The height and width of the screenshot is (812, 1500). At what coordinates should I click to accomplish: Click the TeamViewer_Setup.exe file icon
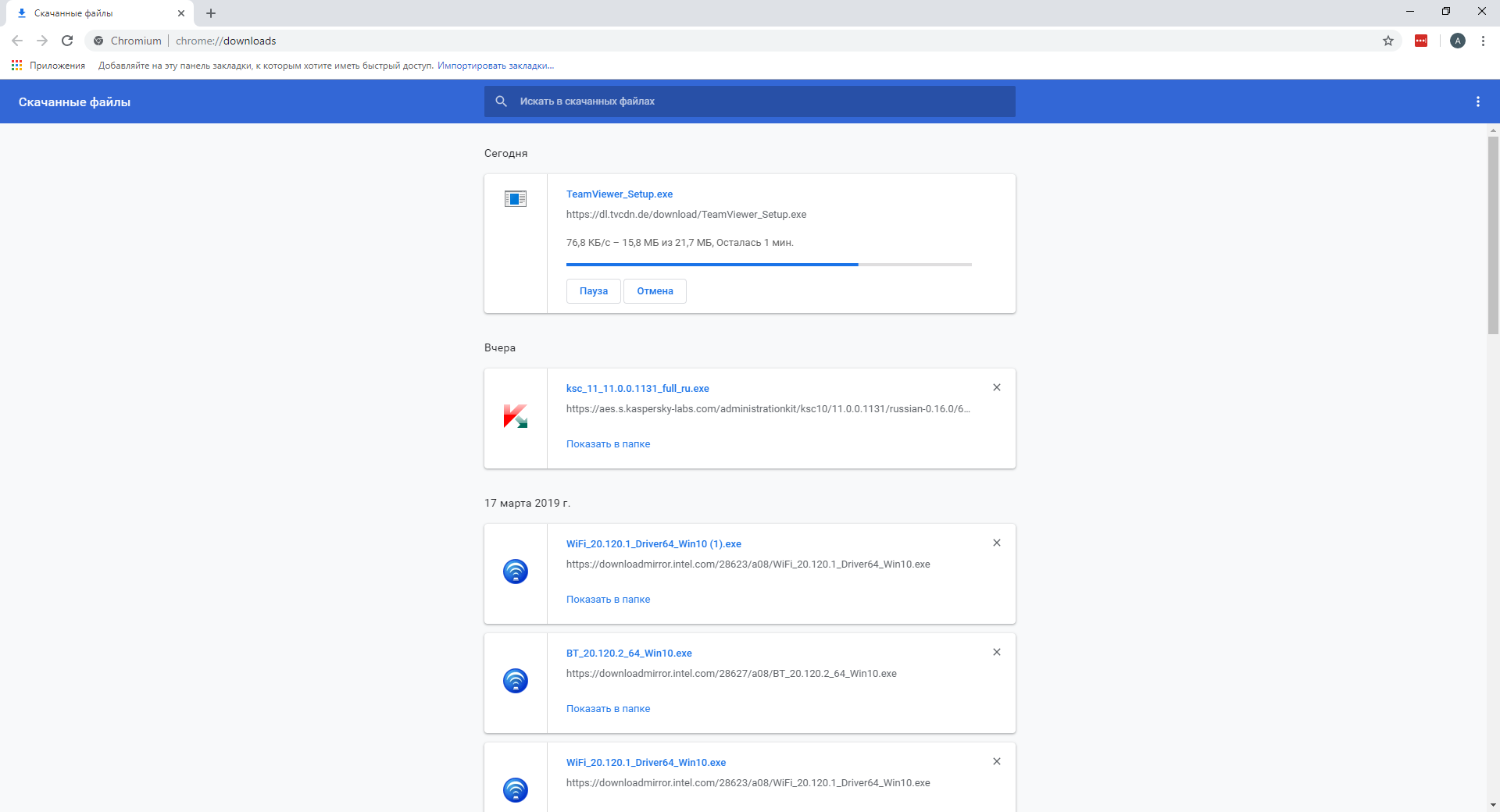[x=516, y=199]
